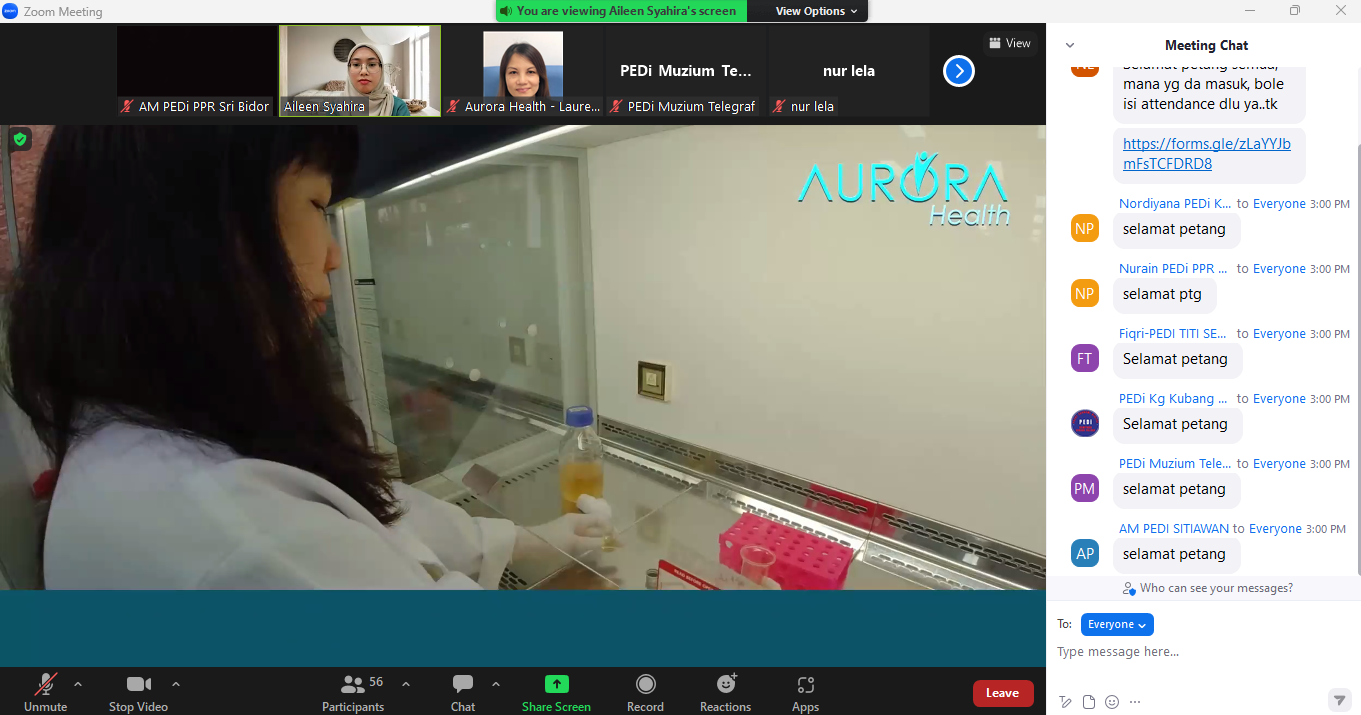Open the Participants panel
Screen dimensions: 1361x715
(x=353, y=692)
